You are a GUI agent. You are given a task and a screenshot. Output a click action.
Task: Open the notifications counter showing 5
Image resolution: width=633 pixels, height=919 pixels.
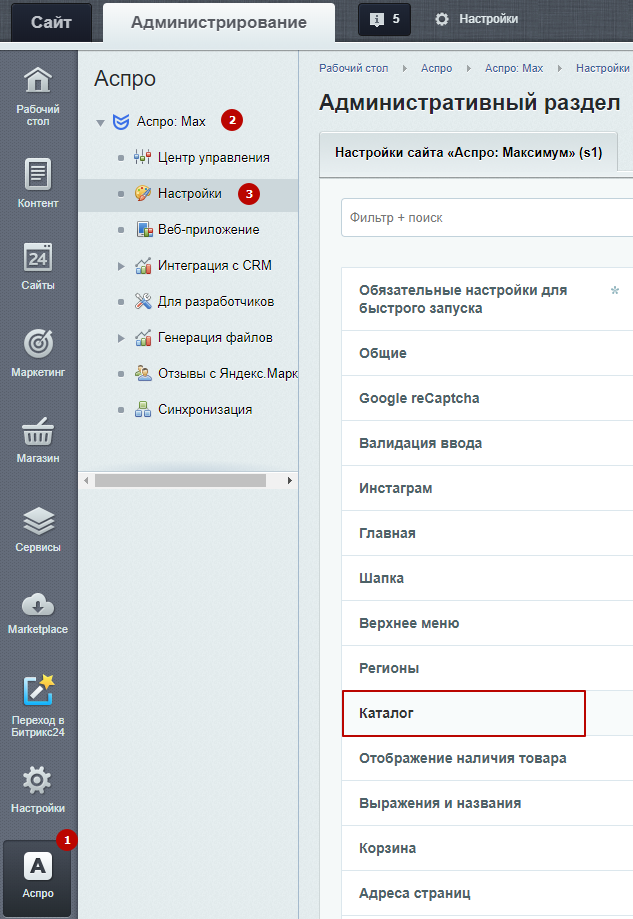[384, 19]
